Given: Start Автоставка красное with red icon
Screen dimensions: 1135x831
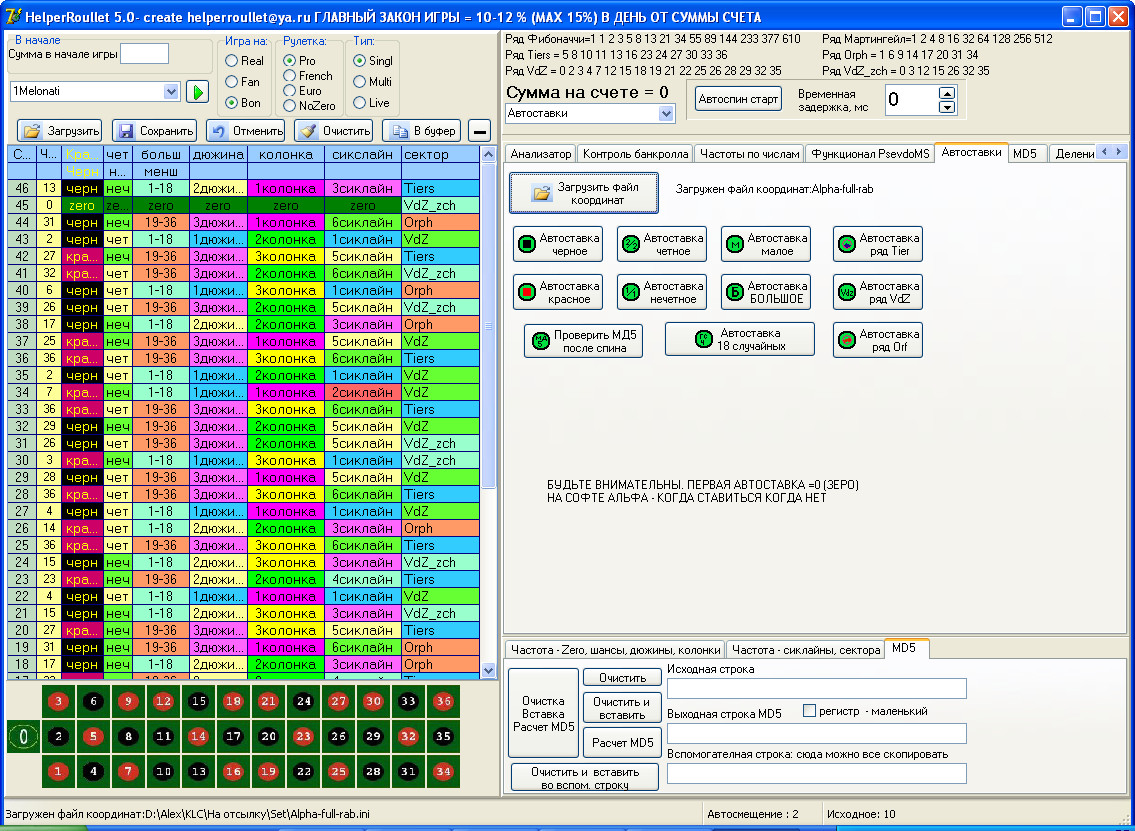Looking at the screenshot, I should point(558,292).
